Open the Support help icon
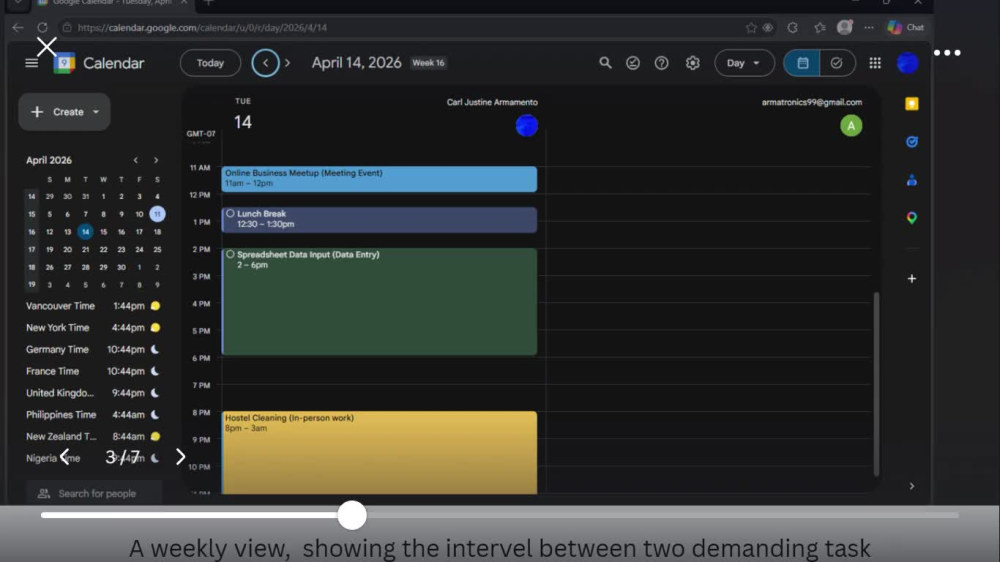The width and height of the screenshot is (1000, 562). click(661, 63)
